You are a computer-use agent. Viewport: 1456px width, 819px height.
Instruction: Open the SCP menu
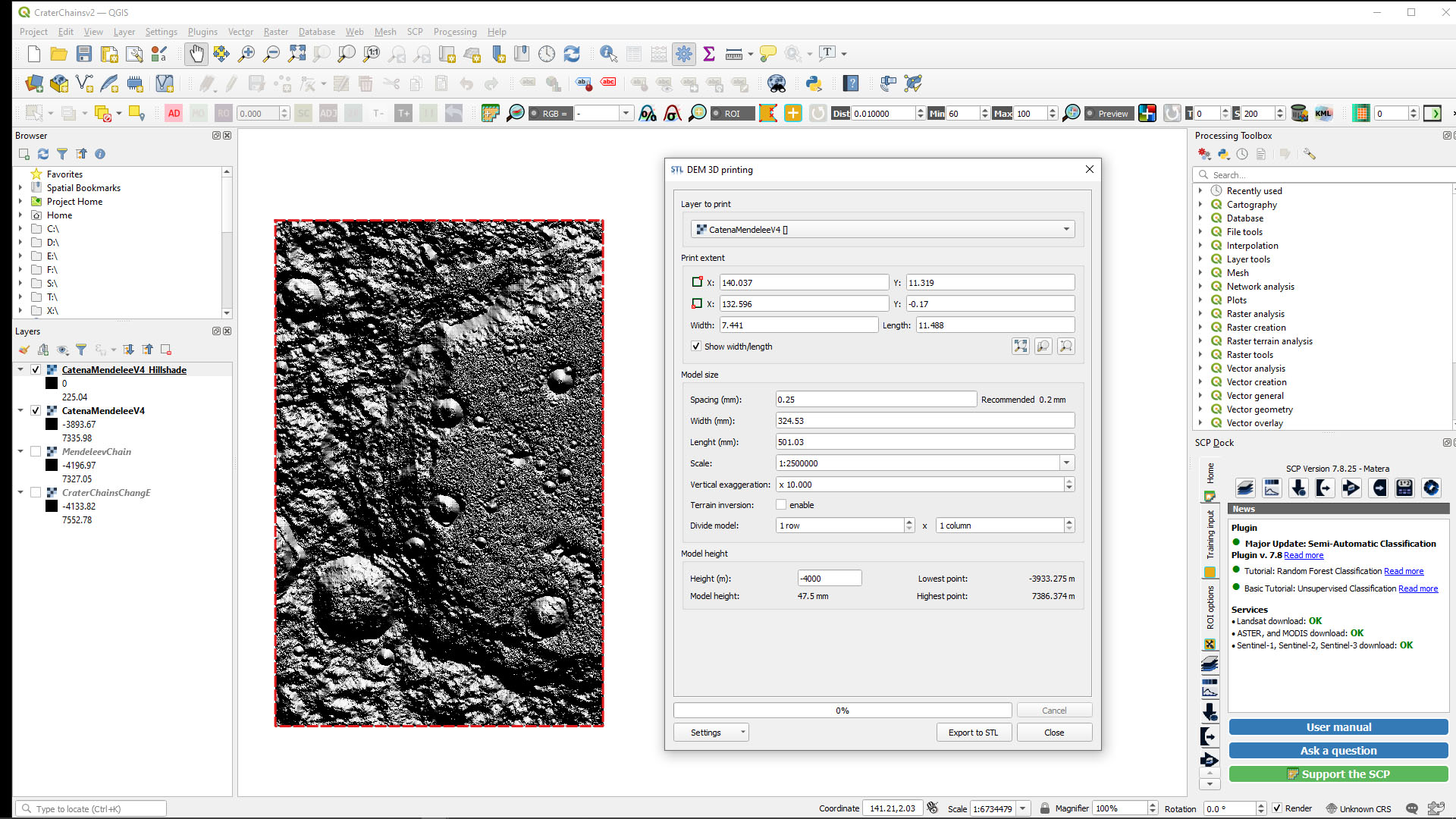click(x=415, y=32)
